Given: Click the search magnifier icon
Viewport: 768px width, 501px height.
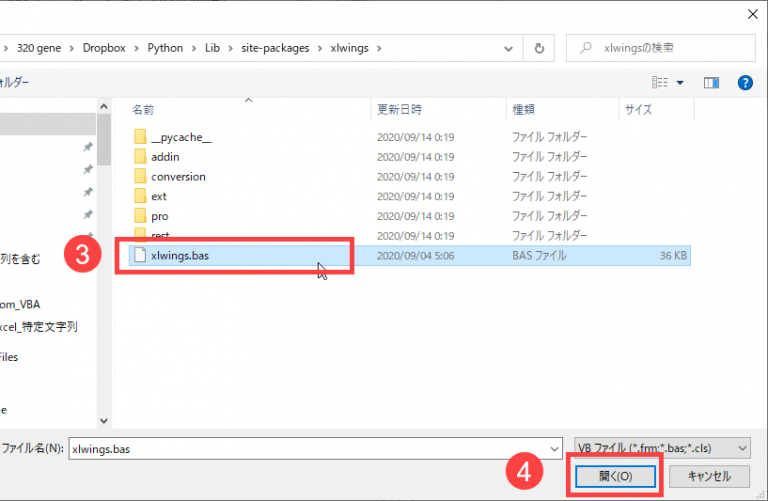Looking at the screenshot, I should pos(585,48).
